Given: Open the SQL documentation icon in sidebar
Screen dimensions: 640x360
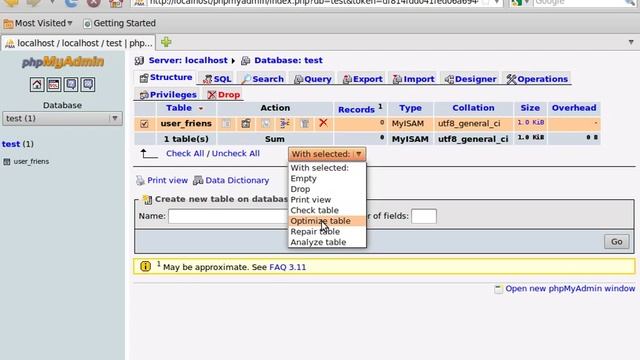Looking at the screenshot, I should point(88,84).
